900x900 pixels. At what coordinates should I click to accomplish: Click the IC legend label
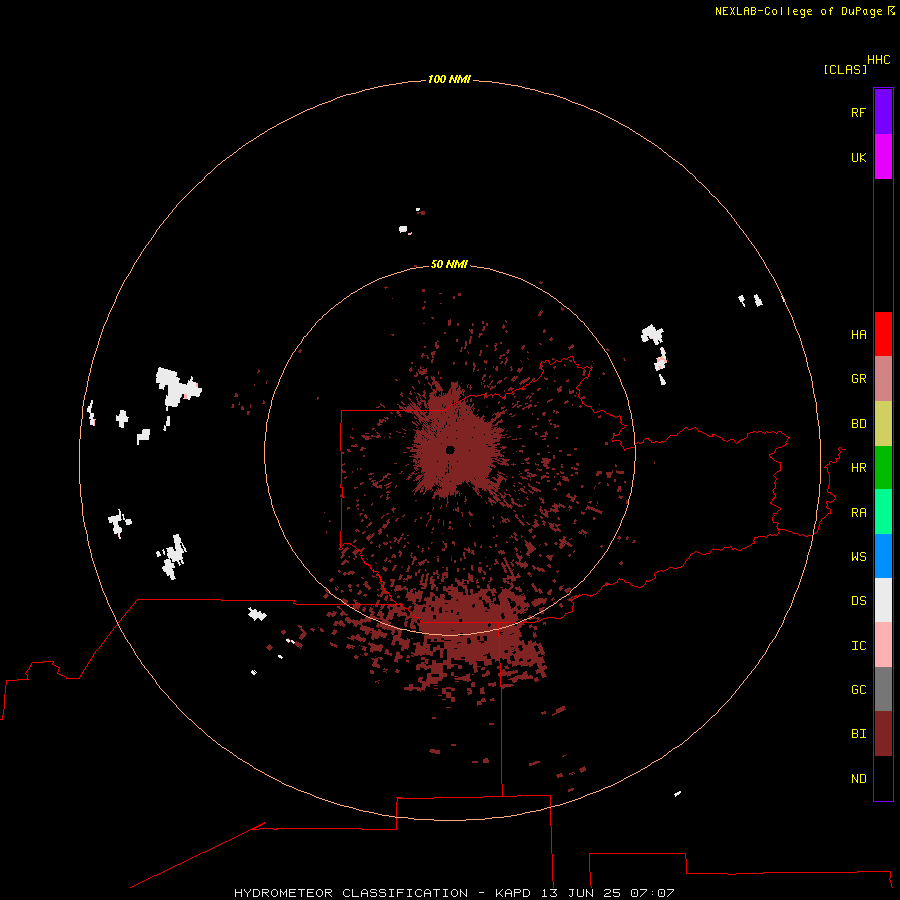point(858,646)
